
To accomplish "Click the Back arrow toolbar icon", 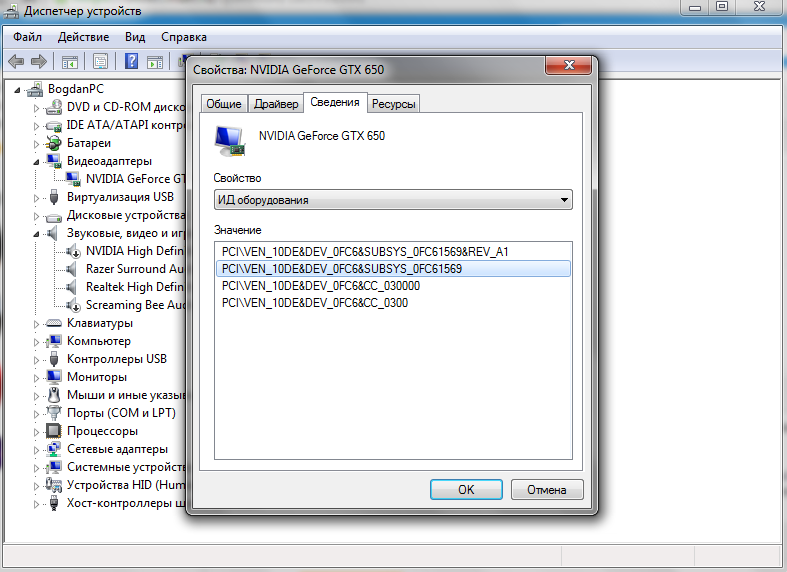I will [x=16, y=62].
